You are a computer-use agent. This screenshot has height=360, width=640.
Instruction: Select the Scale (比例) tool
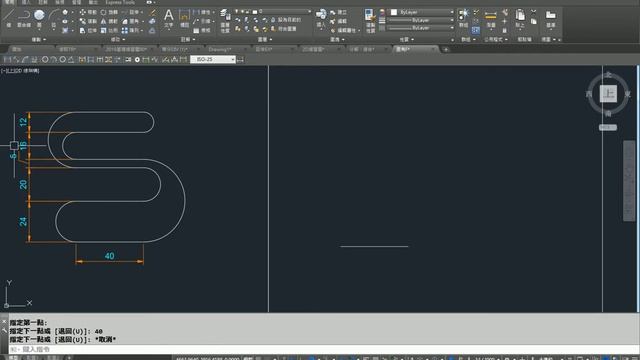[x=109, y=30]
